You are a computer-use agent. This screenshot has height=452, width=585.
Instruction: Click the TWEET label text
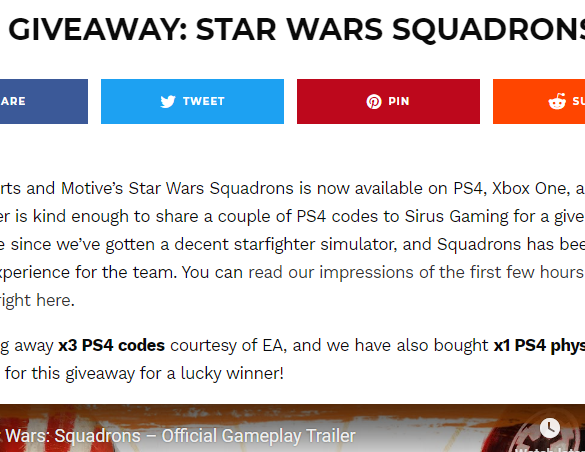point(204,101)
